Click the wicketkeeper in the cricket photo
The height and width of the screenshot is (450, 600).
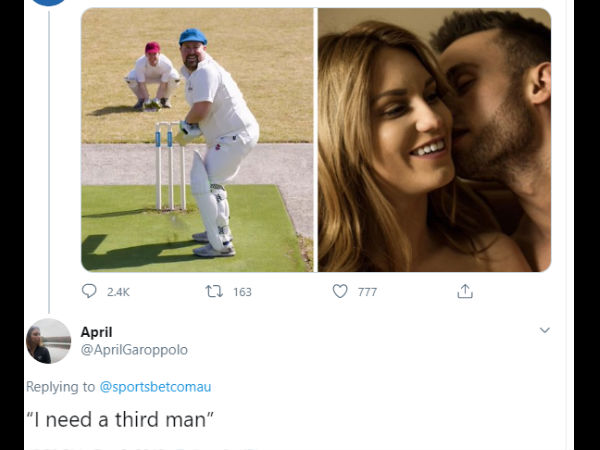(x=152, y=75)
